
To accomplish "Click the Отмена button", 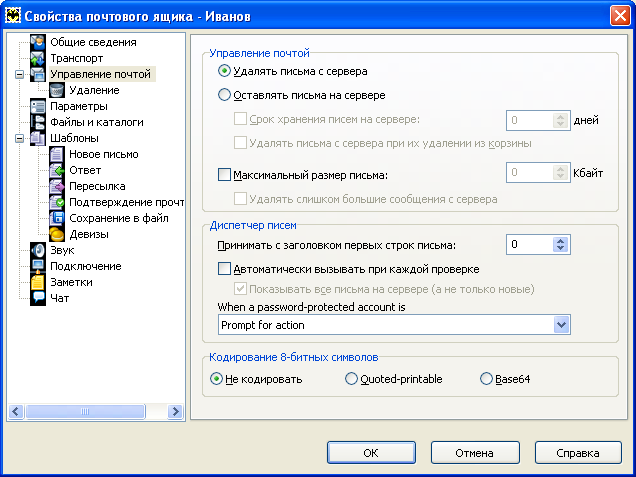I will (475, 453).
